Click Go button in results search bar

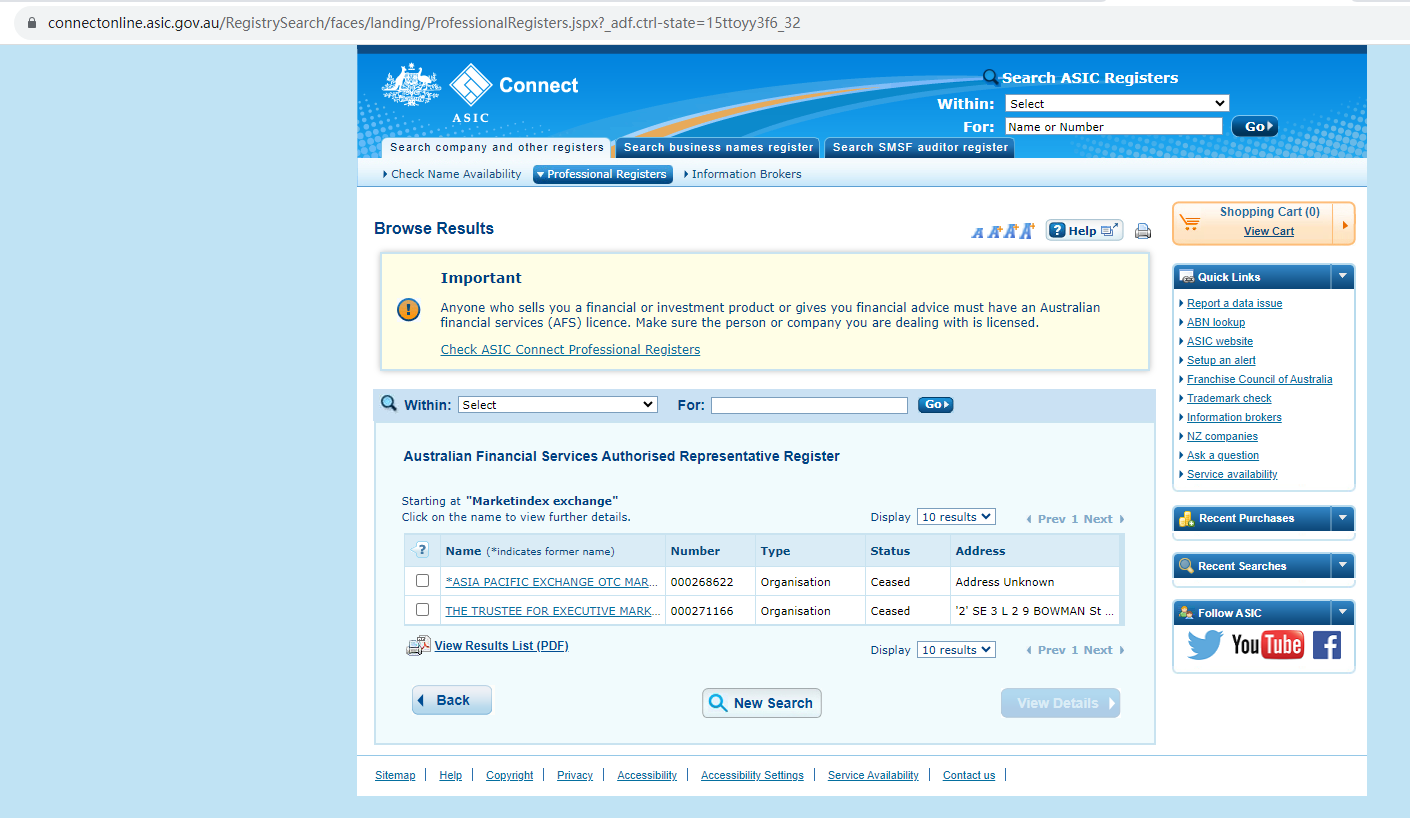(x=935, y=405)
